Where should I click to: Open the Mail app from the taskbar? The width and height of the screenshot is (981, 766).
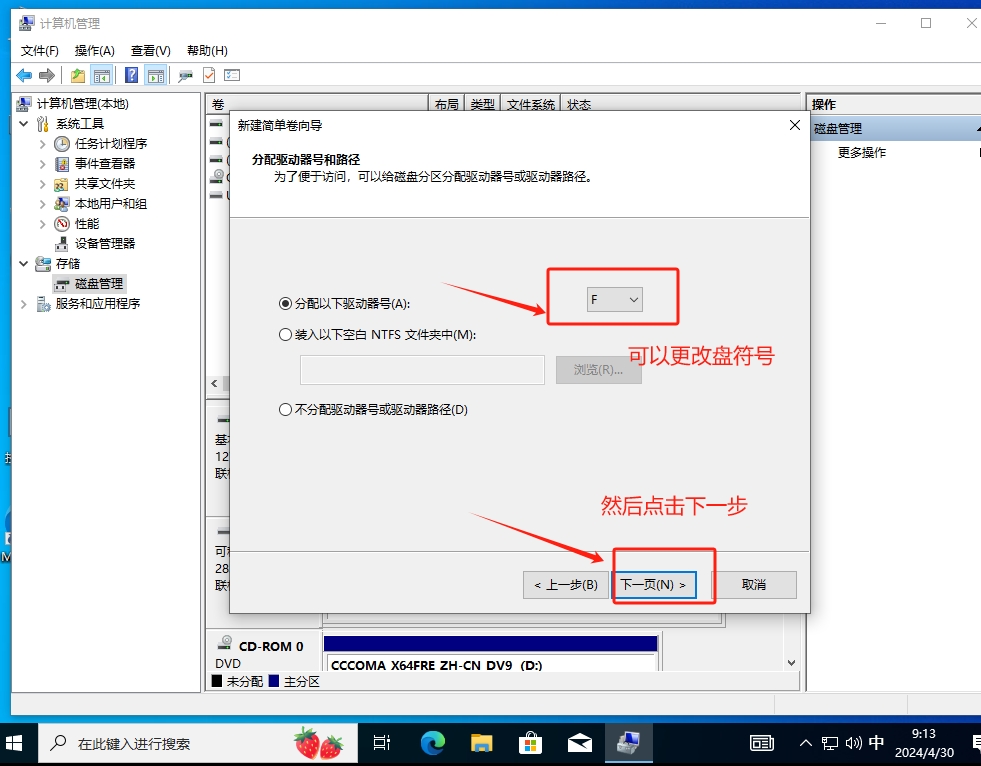pos(579,743)
